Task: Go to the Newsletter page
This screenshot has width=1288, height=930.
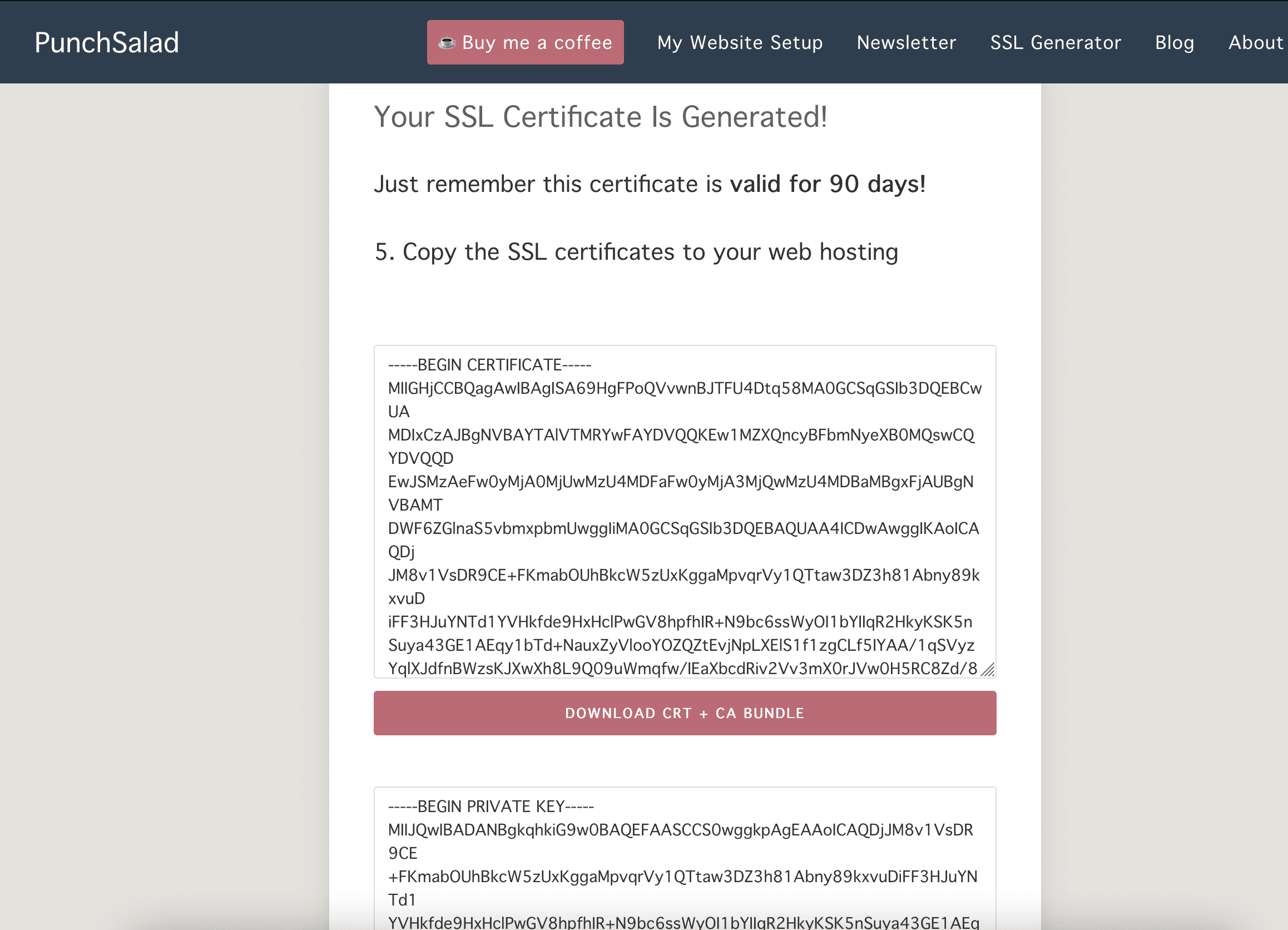Action: [906, 43]
